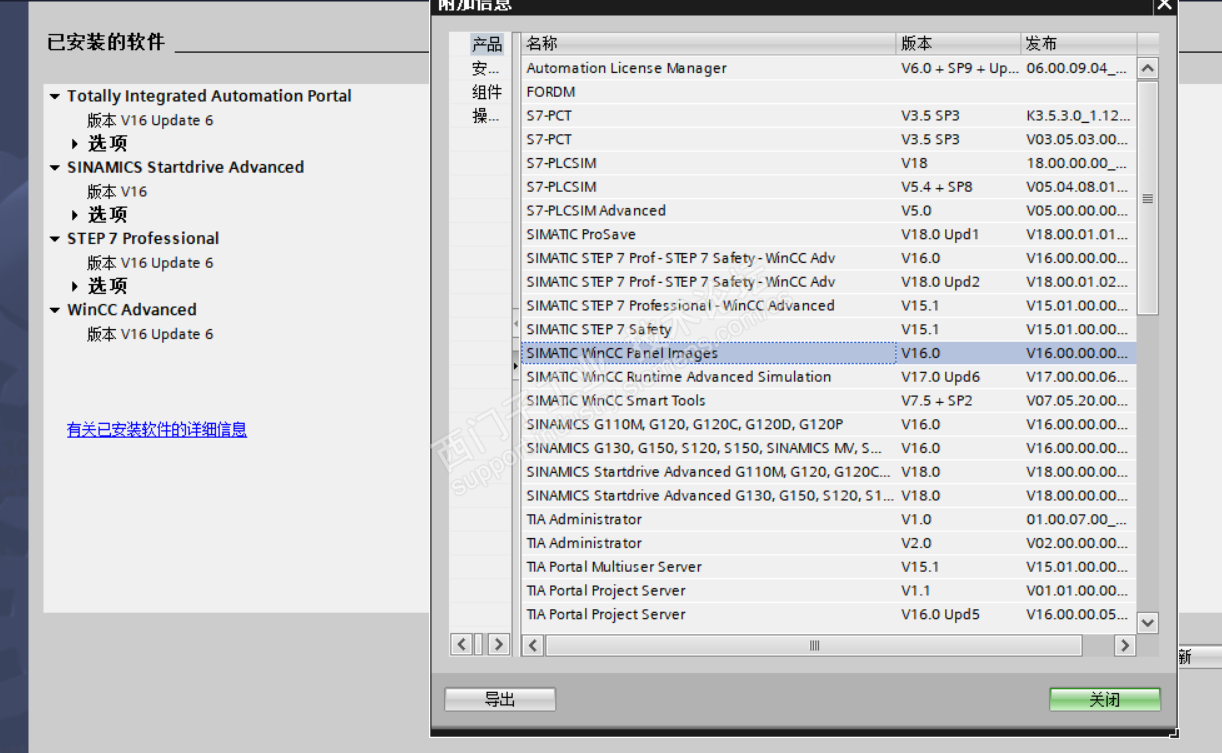Open detailed installed software information link
This screenshot has width=1222, height=753.
[x=157, y=430]
